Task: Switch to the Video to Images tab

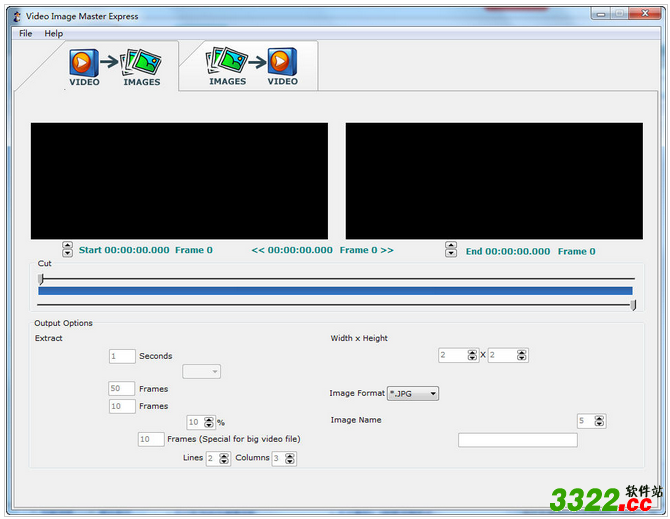Action: pyautogui.click(x=115, y=67)
